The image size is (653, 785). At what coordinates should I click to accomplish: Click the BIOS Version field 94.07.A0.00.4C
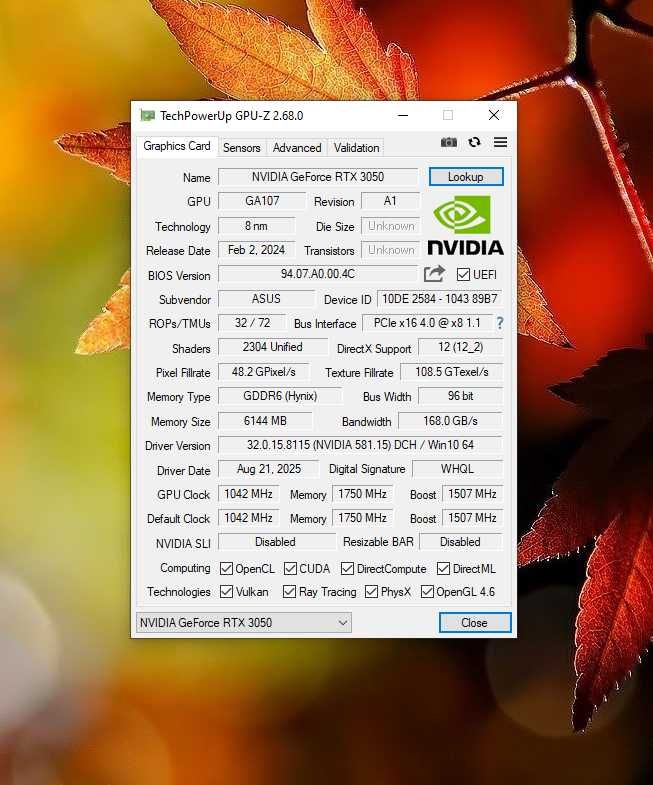[x=318, y=274]
